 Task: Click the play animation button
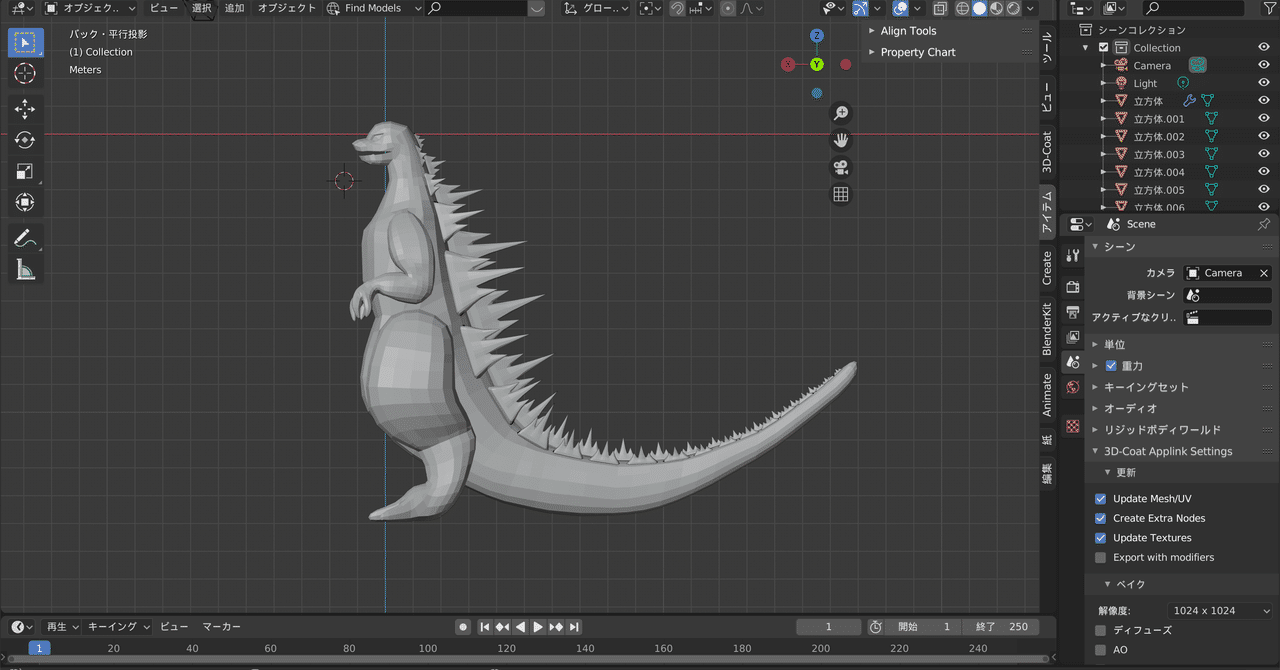[x=538, y=627]
